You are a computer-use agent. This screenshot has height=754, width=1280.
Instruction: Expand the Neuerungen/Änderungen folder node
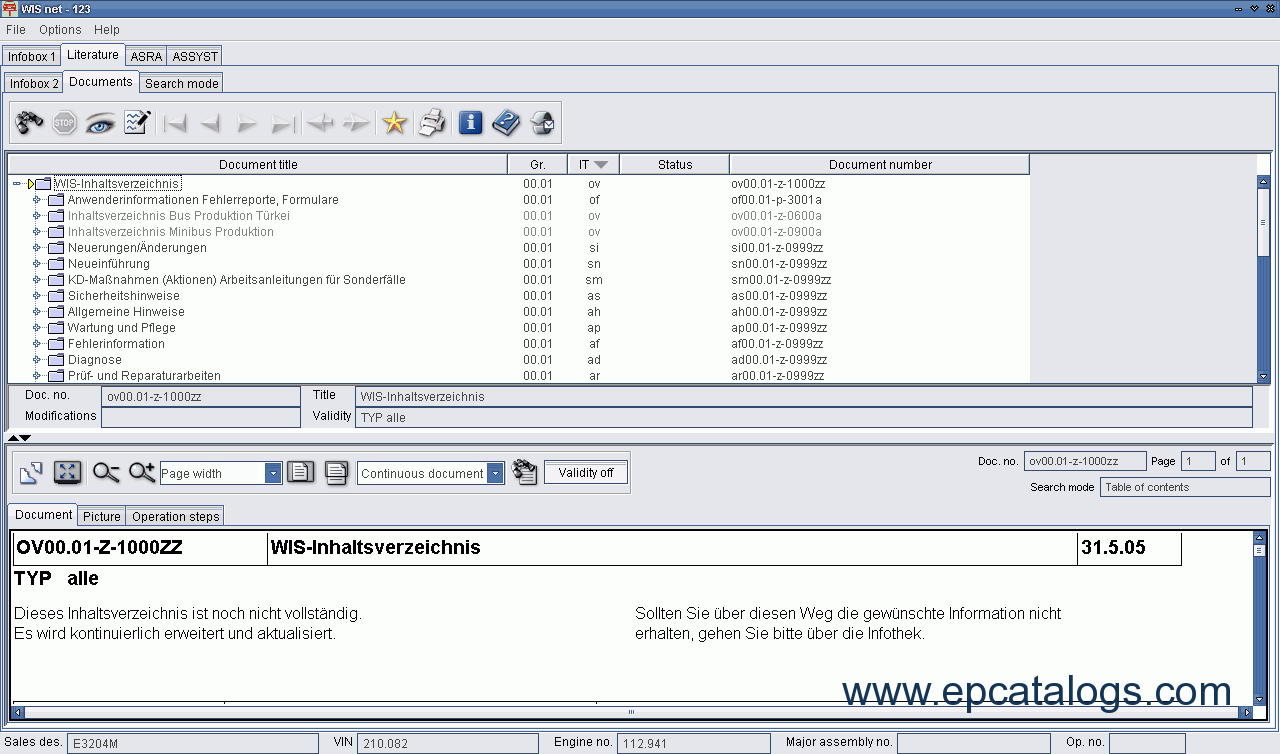(x=37, y=248)
